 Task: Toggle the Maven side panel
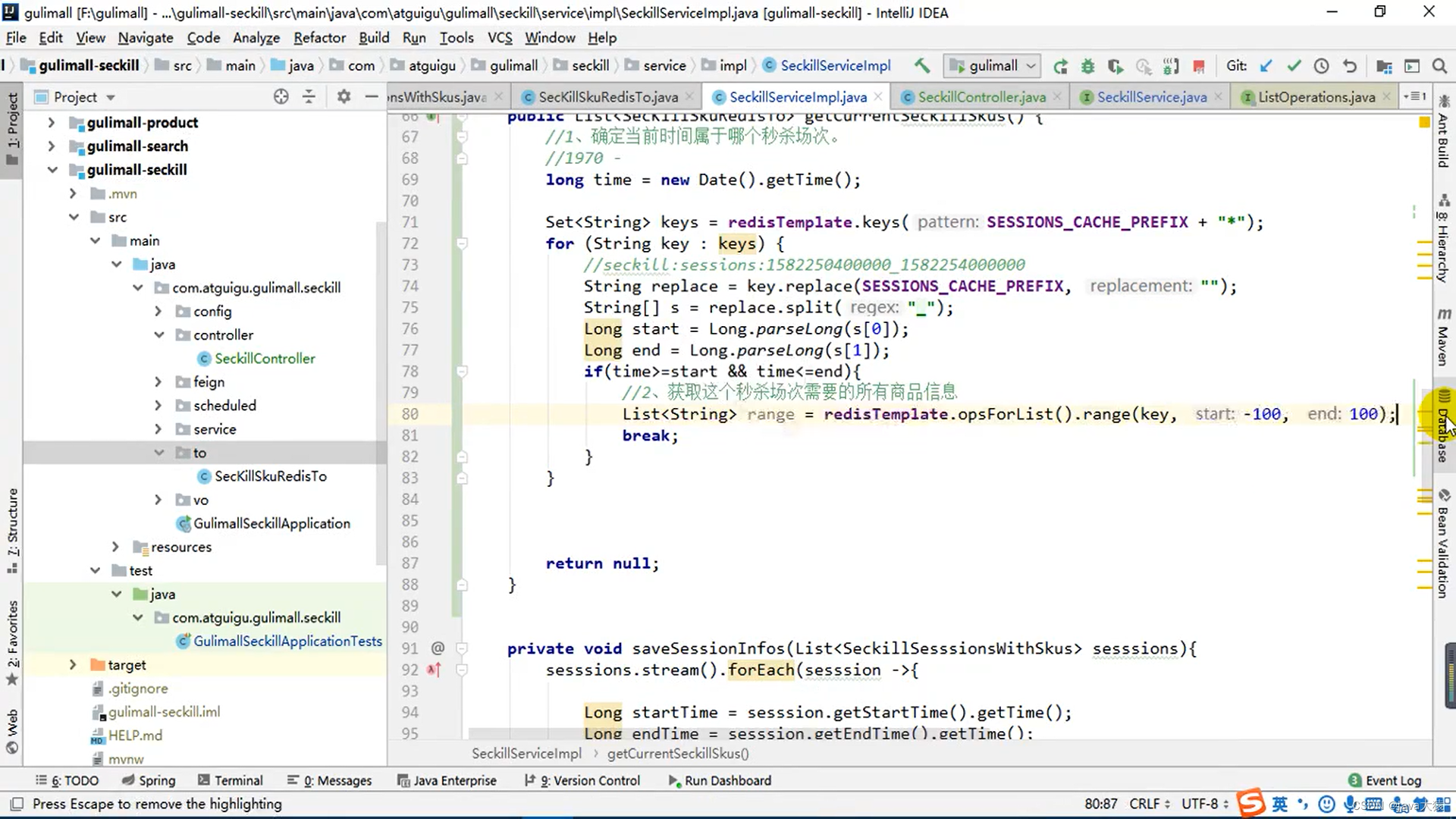[1443, 337]
